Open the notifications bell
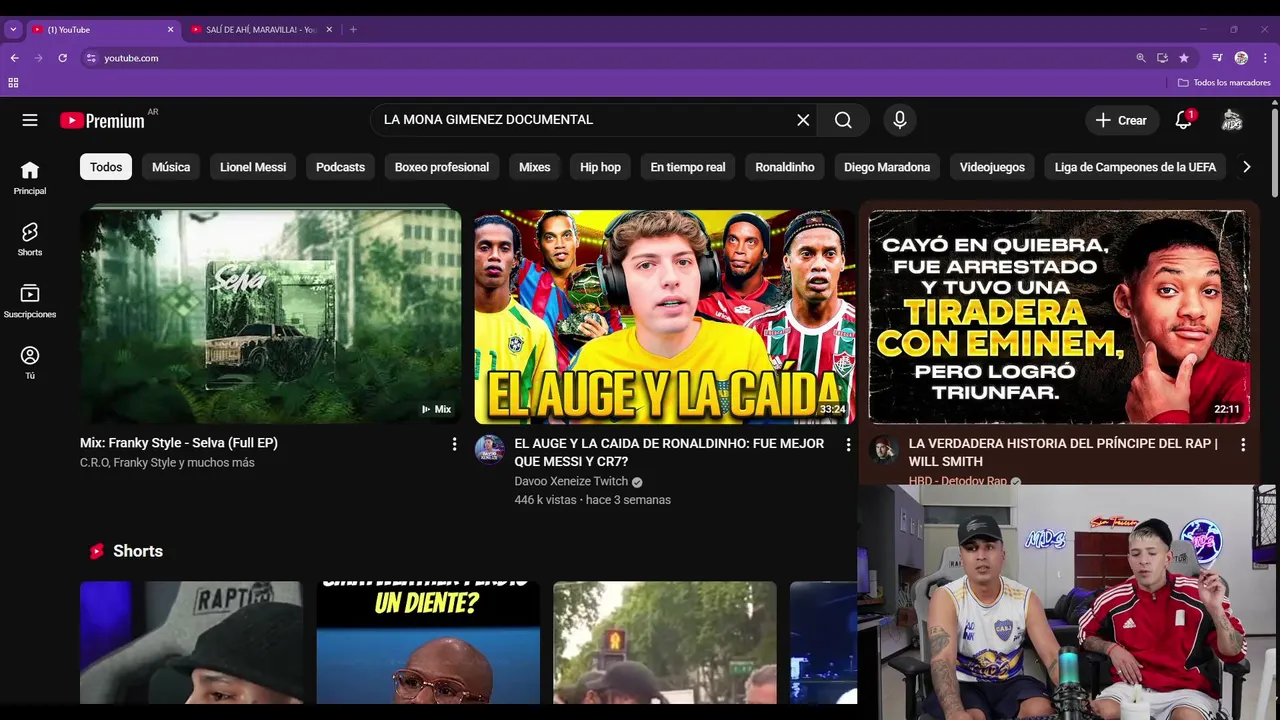Viewport: 1280px width, 720px height. (1183, 120)
